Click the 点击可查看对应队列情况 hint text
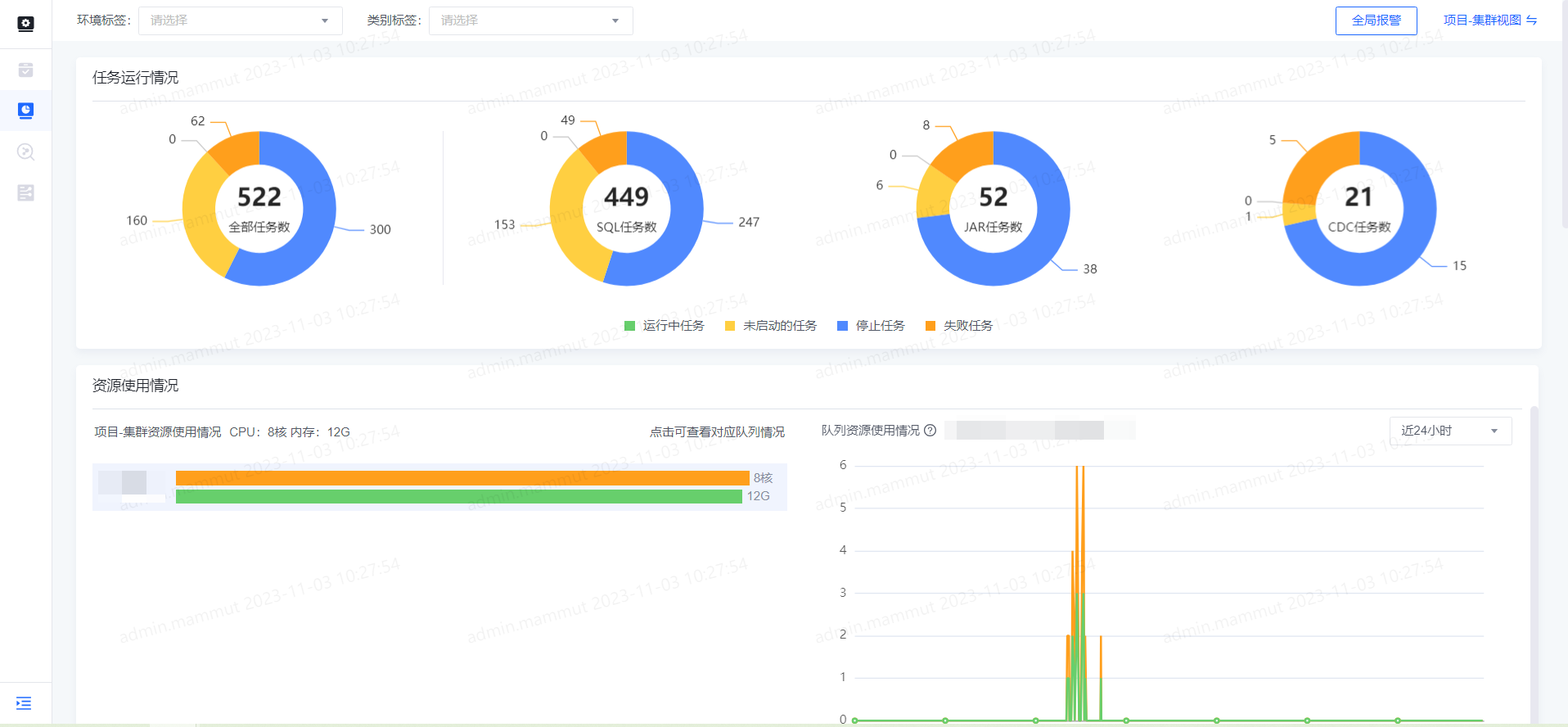The height and width of the screenshot is (727, 1568). (717, 432)
